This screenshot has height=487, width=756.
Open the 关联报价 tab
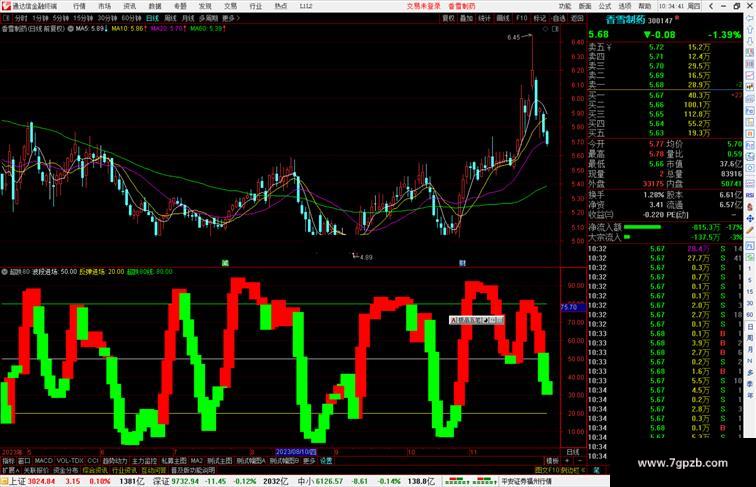pyautogui.click(x=36, y=470)
